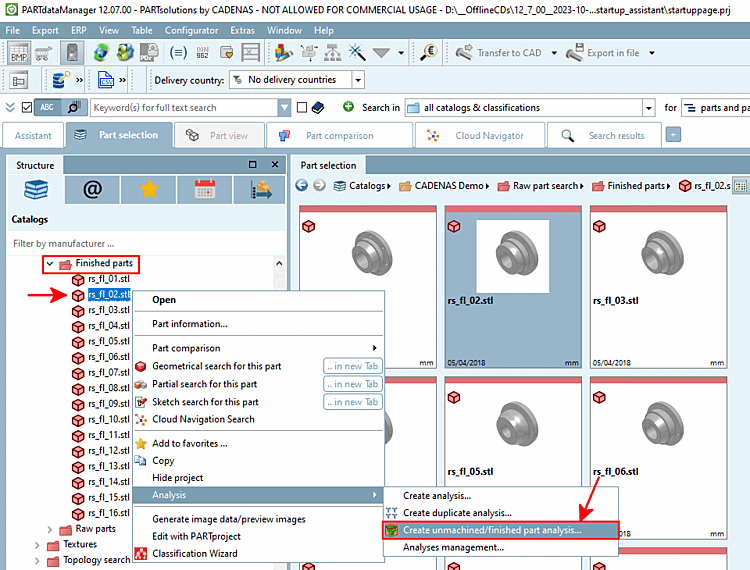Click the green plus add search icon
The image size is (750, 570).
click(348, 107)
